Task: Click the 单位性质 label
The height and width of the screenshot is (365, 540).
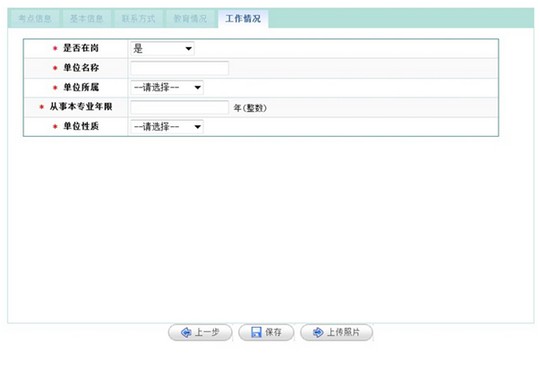Action: [81, 126]
